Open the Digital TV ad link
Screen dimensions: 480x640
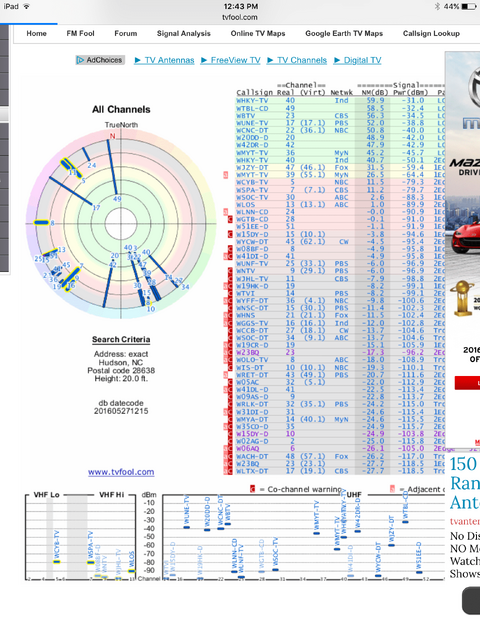pyautogui.click(x=362, y=60)
